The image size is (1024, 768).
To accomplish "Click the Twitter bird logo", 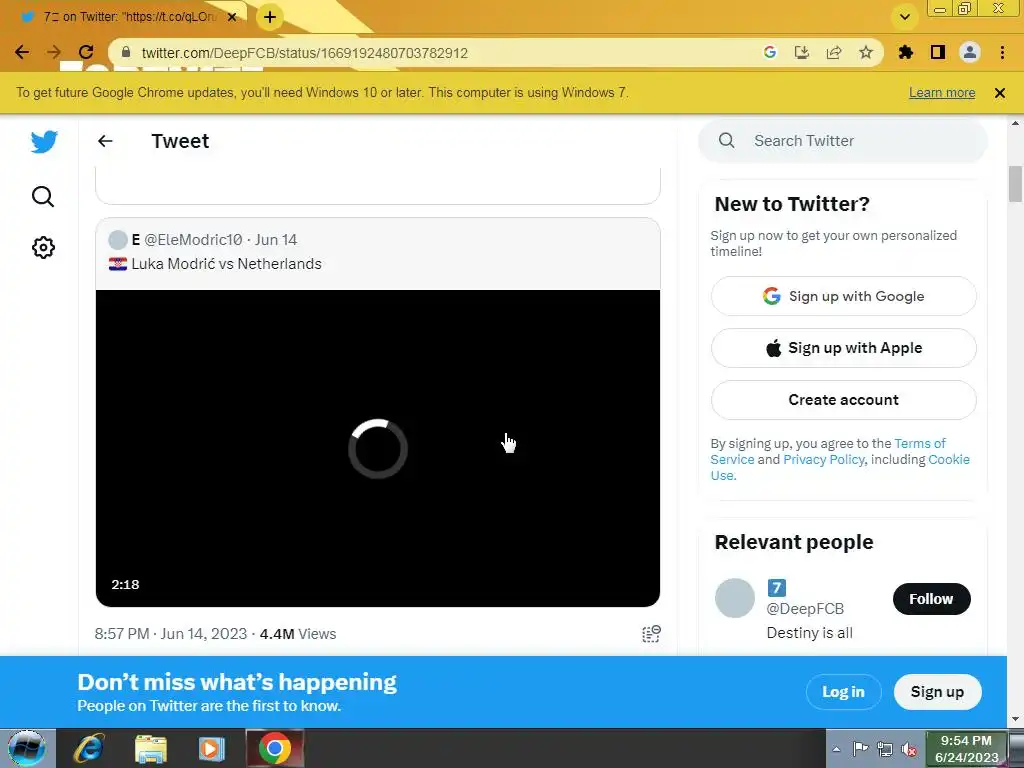I will click(x=44, y=141).
